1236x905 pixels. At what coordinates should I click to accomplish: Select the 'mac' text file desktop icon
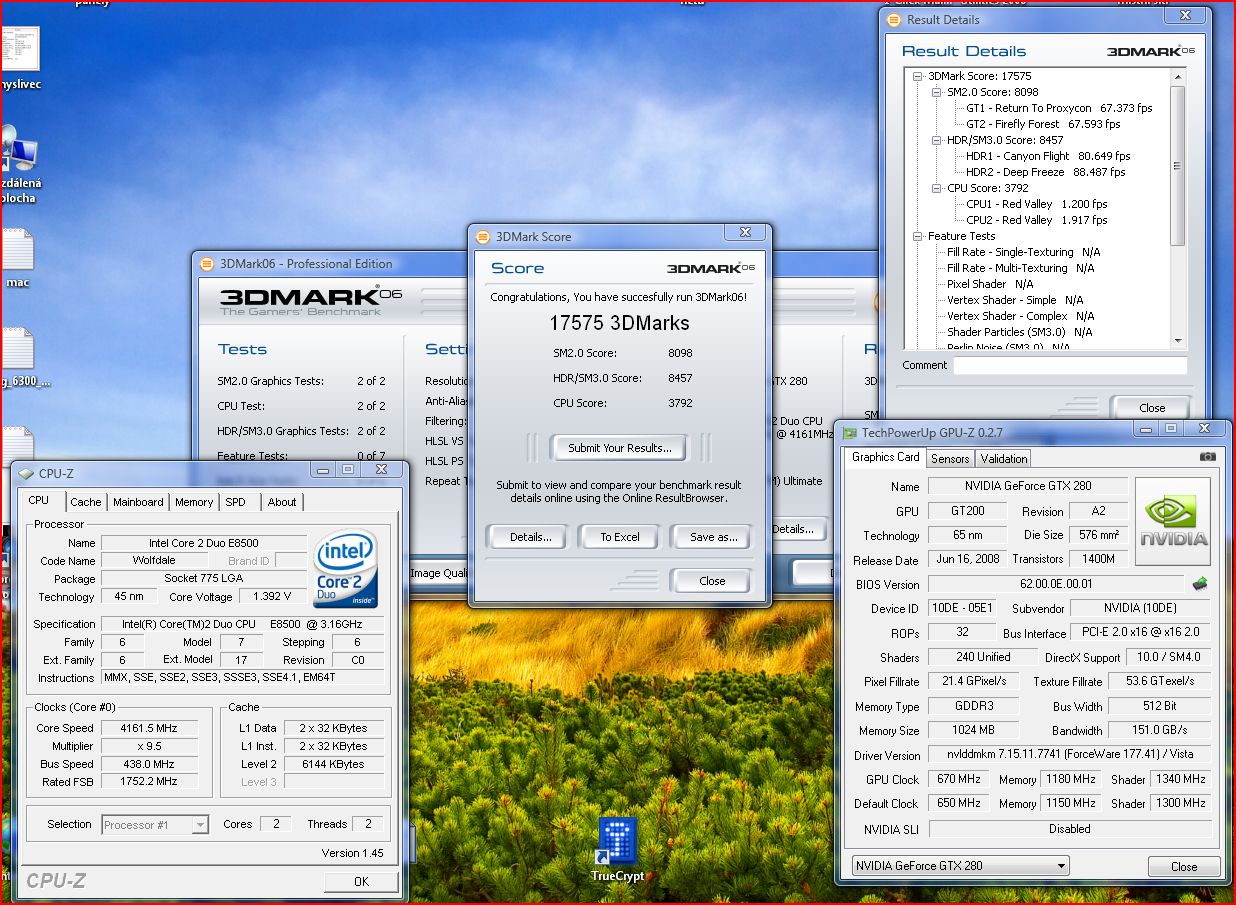tap(17, 250)
